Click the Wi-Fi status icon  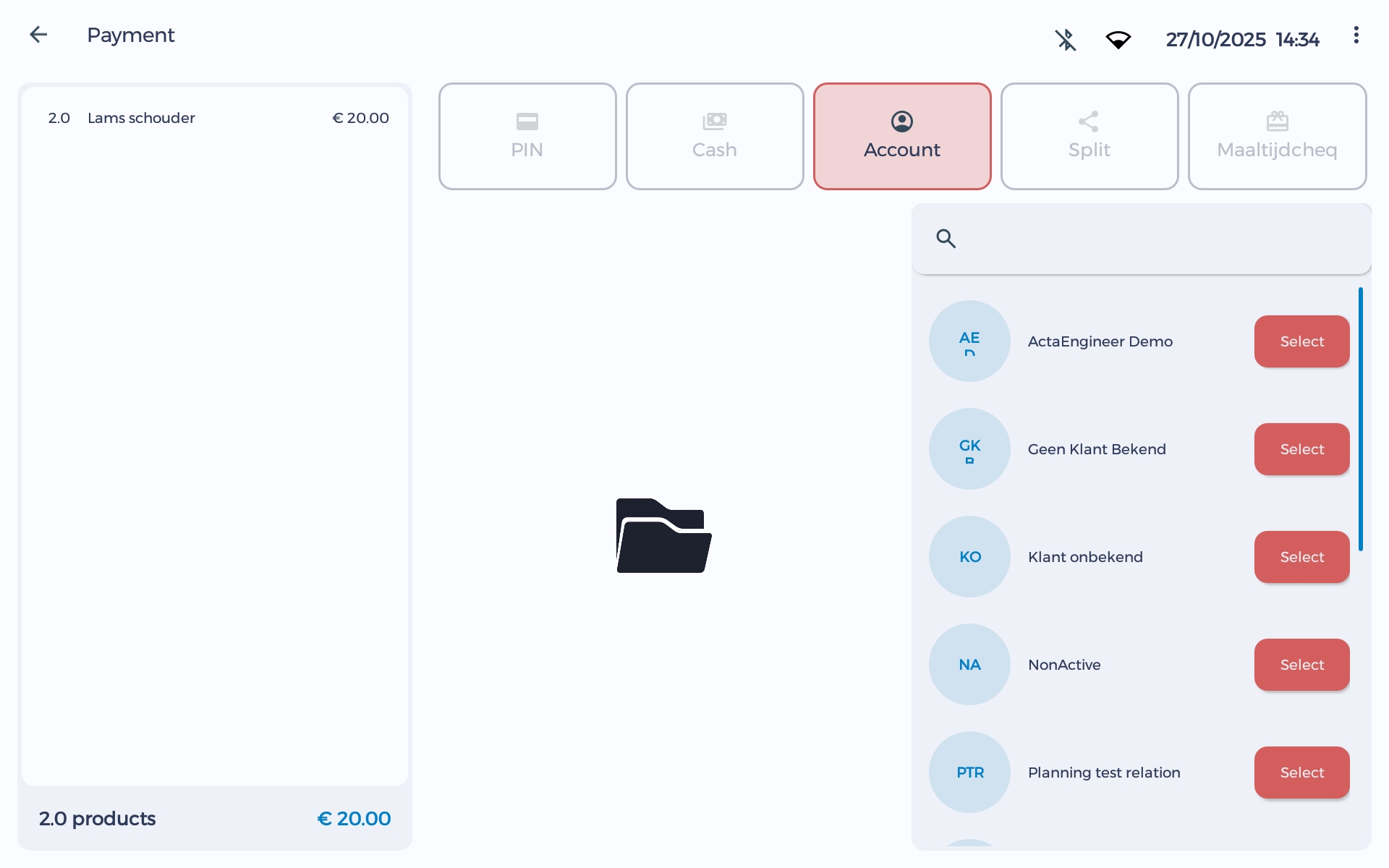pyautogui.click(x=1118, y=40)
